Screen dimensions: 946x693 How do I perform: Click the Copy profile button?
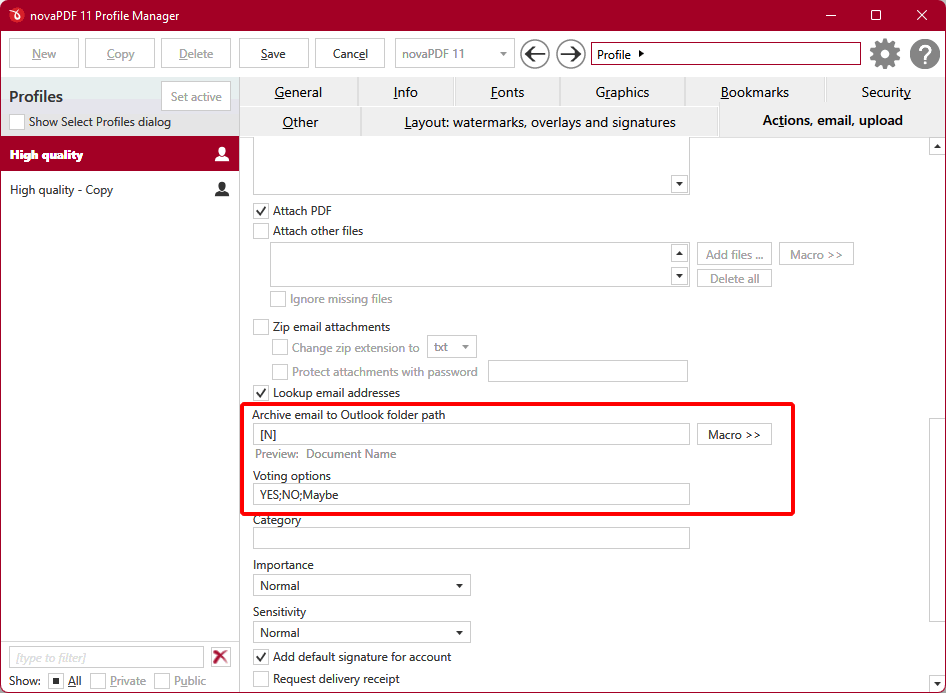(120, 54)
